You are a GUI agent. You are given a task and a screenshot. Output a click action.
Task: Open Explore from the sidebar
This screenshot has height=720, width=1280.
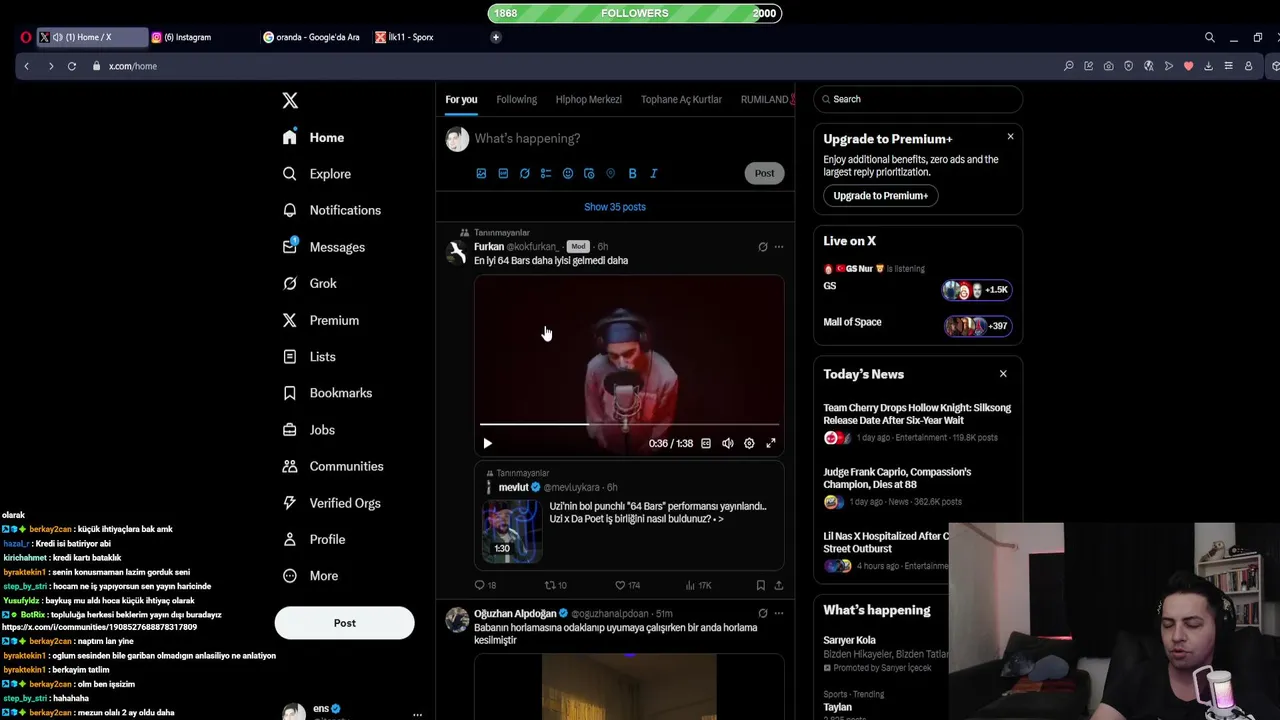tap(316, 174)
